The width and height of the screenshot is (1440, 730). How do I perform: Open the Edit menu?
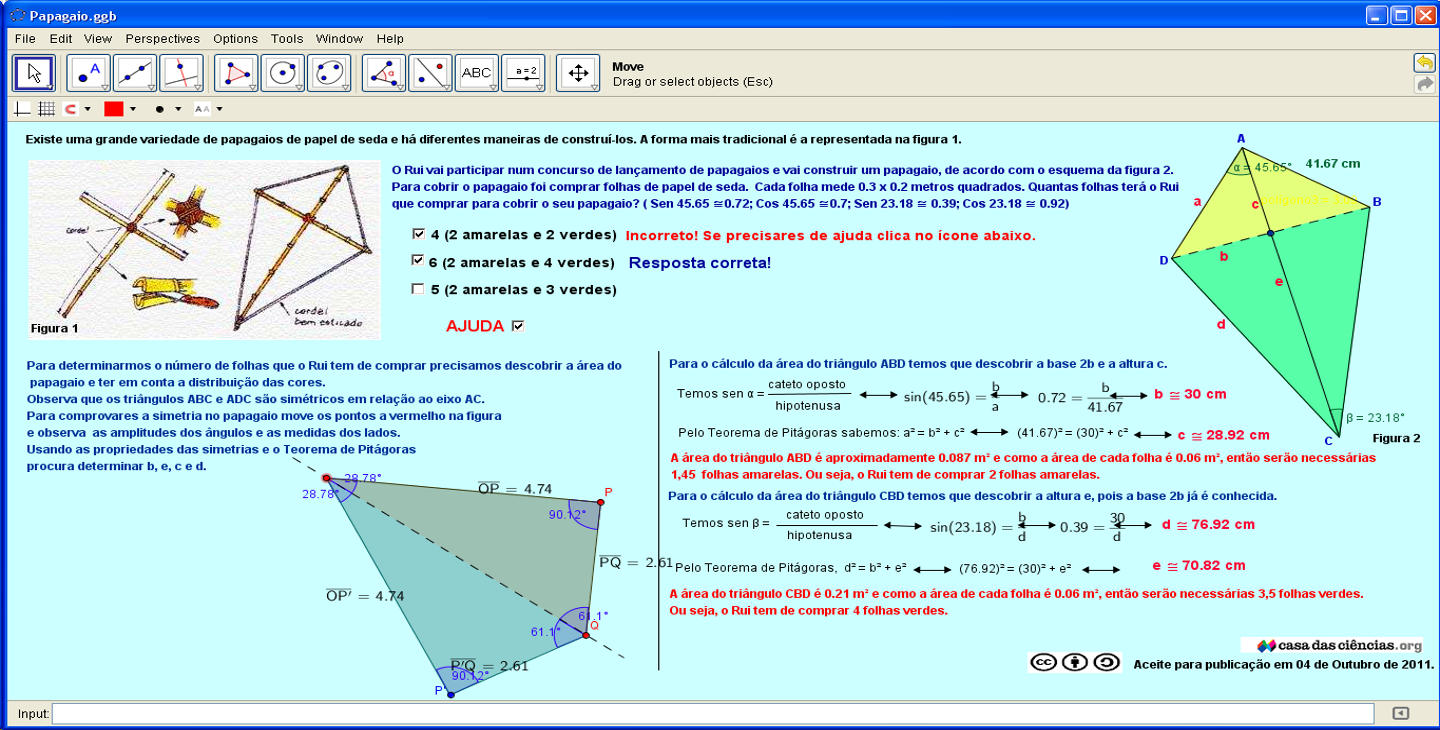click(x=61, y=39)
